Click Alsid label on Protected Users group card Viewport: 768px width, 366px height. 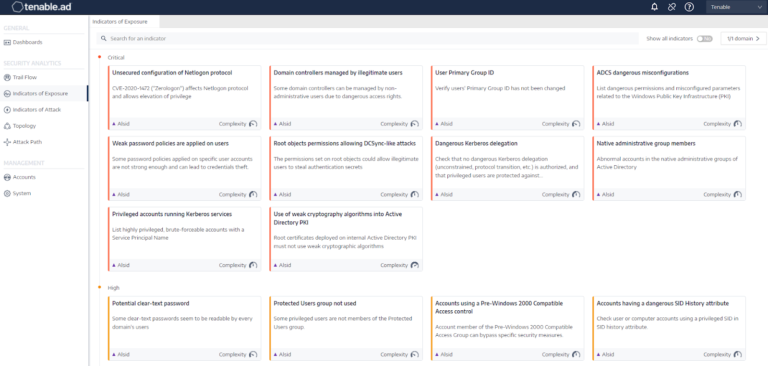click(285, 354)
